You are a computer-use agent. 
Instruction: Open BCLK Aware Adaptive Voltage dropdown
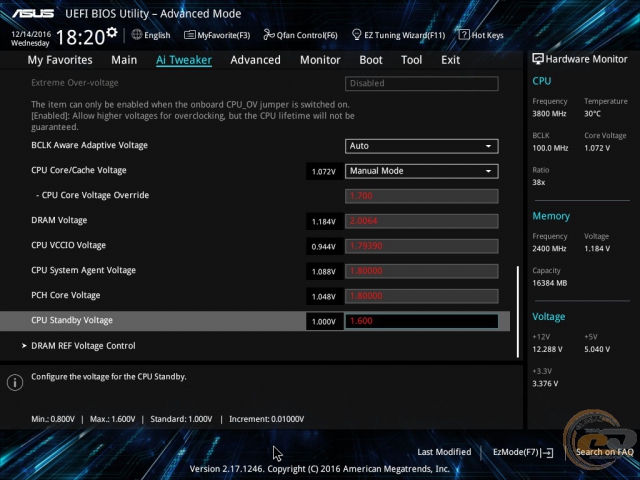click(422, 146)
